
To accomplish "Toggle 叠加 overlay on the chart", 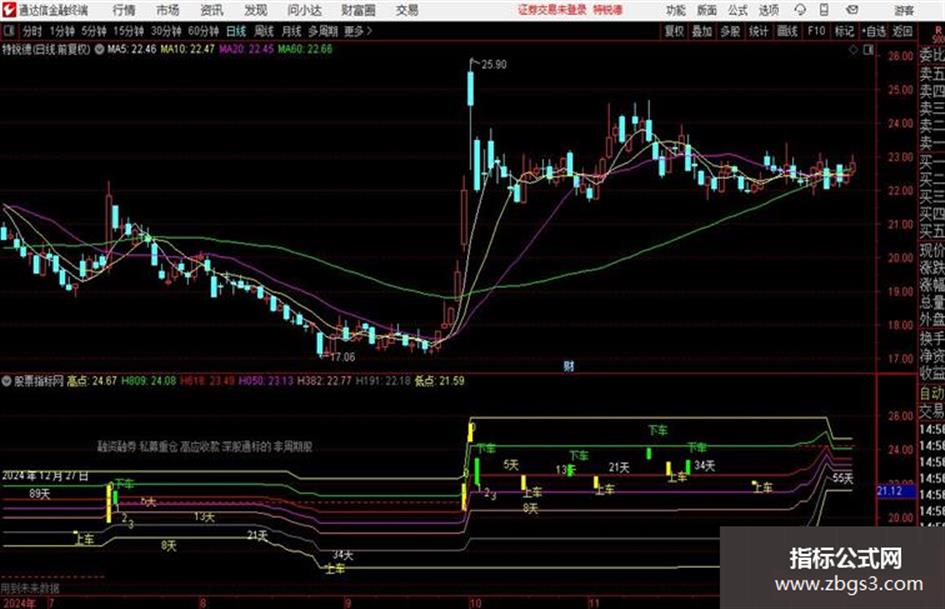I will (702, 31).
